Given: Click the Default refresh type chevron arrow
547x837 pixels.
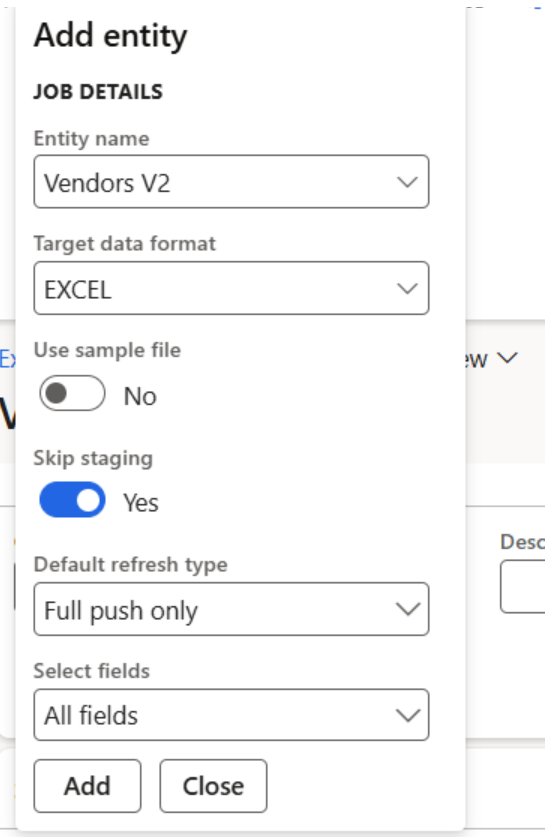Looking at the screenshot, I should pos(408,609).
